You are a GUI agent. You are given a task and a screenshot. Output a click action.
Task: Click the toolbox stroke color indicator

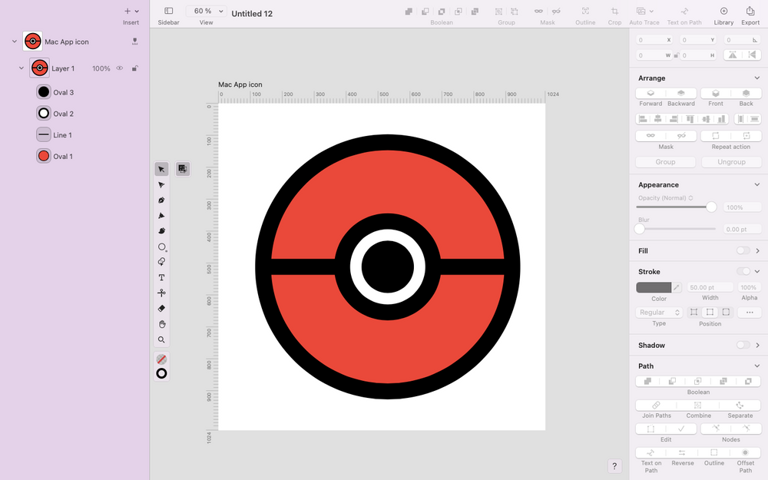(162, 374)
